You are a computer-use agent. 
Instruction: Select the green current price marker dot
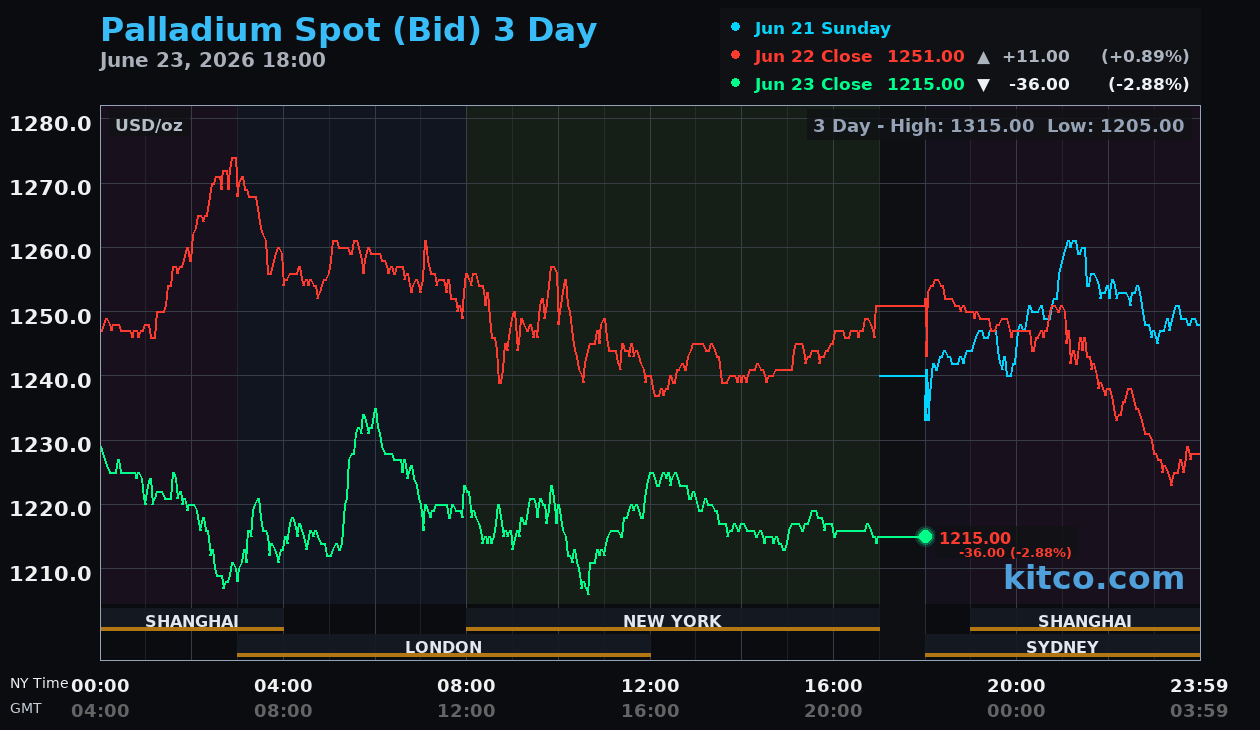point(925,537)
